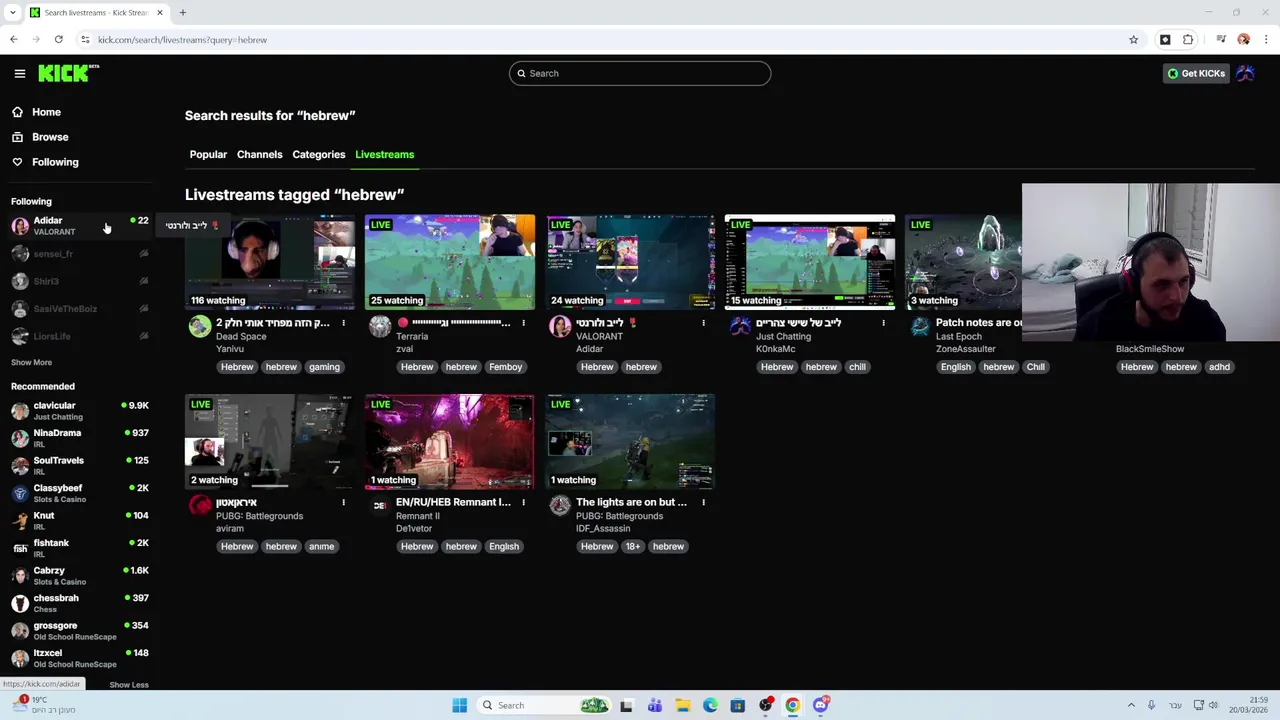Image resolution: width=1280 pixels, height=720 pixels.
Task: Click the anime tag under aviram
Action: tap(321, 547)
